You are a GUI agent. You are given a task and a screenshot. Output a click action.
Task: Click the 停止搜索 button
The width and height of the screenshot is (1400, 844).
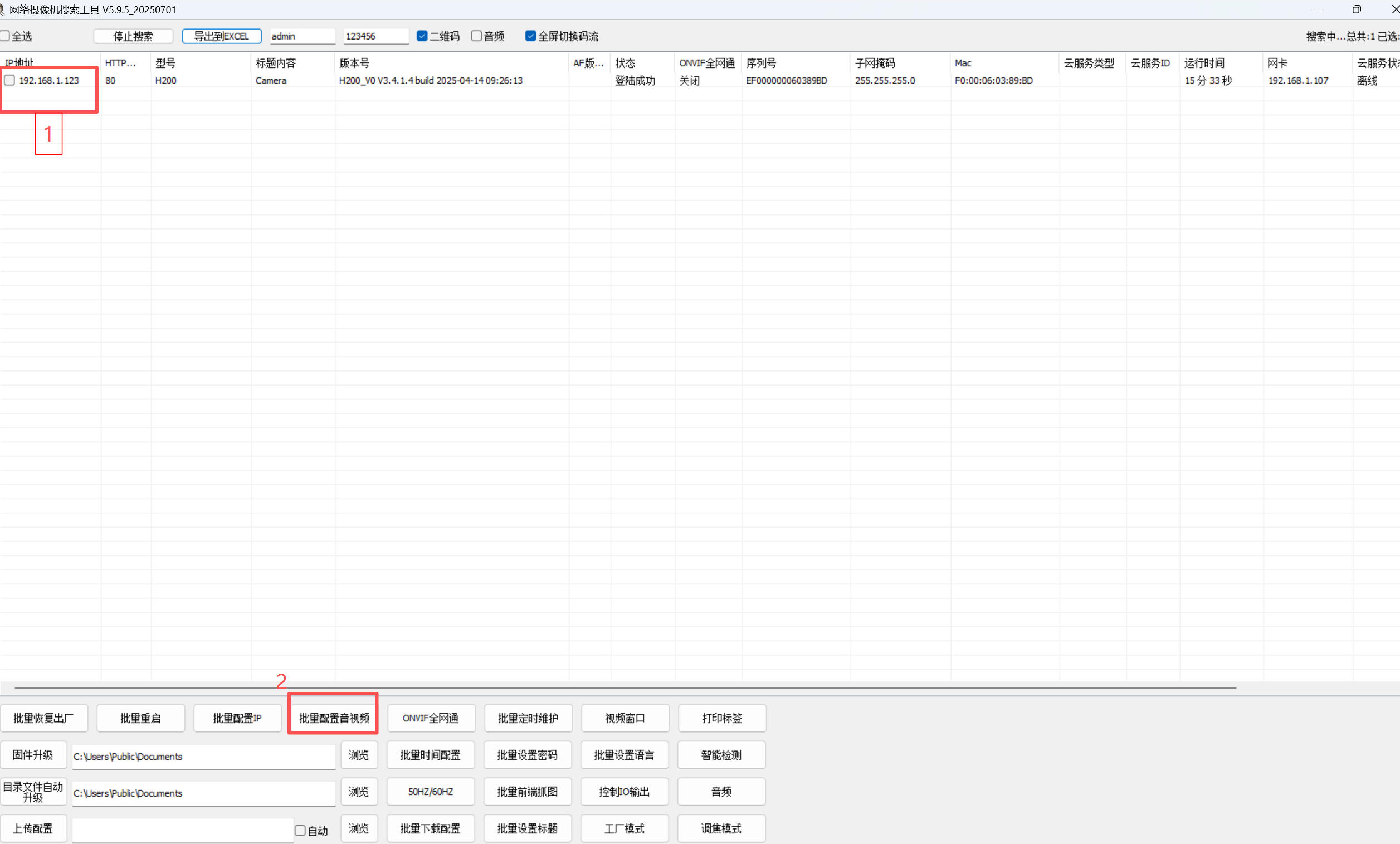coord(133,36)
